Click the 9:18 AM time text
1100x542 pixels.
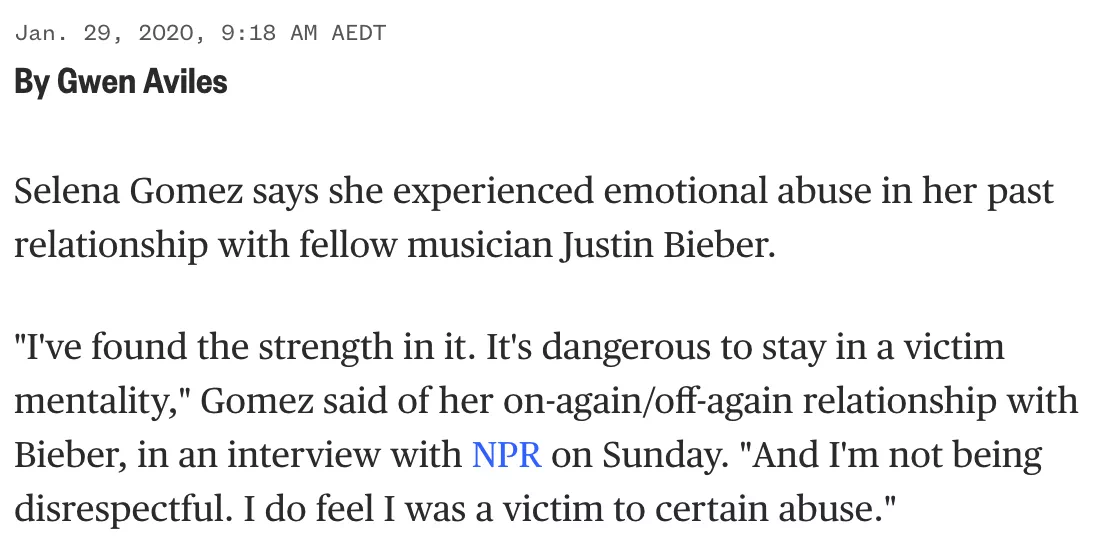pos(269,33)
